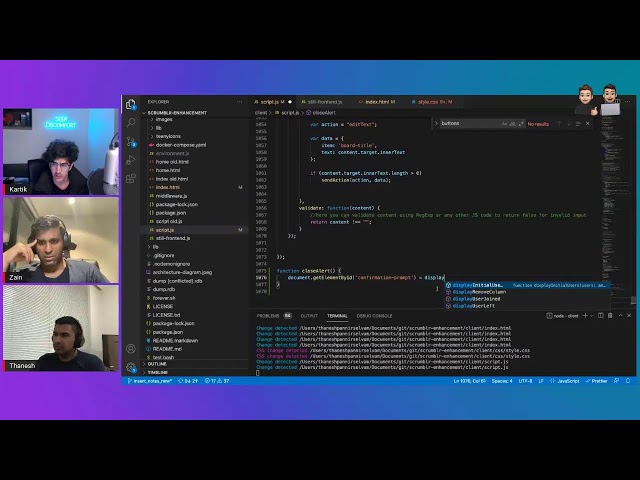
Task: Open script old.js in explorer
Action: [x=169, y=221]
